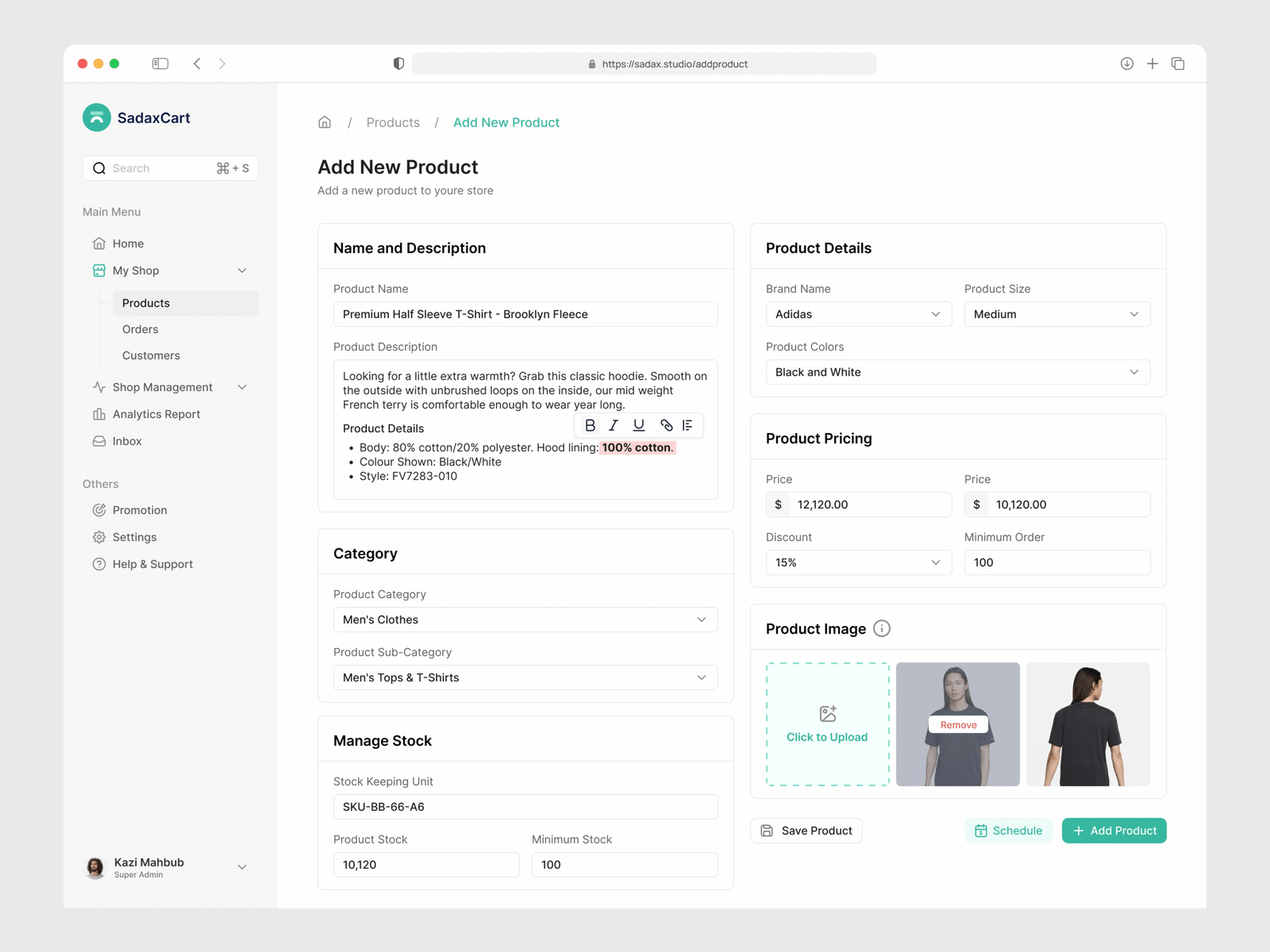Toggle the browser sidebar panel icon
Screen dimensions: 1270x952
coord(160,63)
